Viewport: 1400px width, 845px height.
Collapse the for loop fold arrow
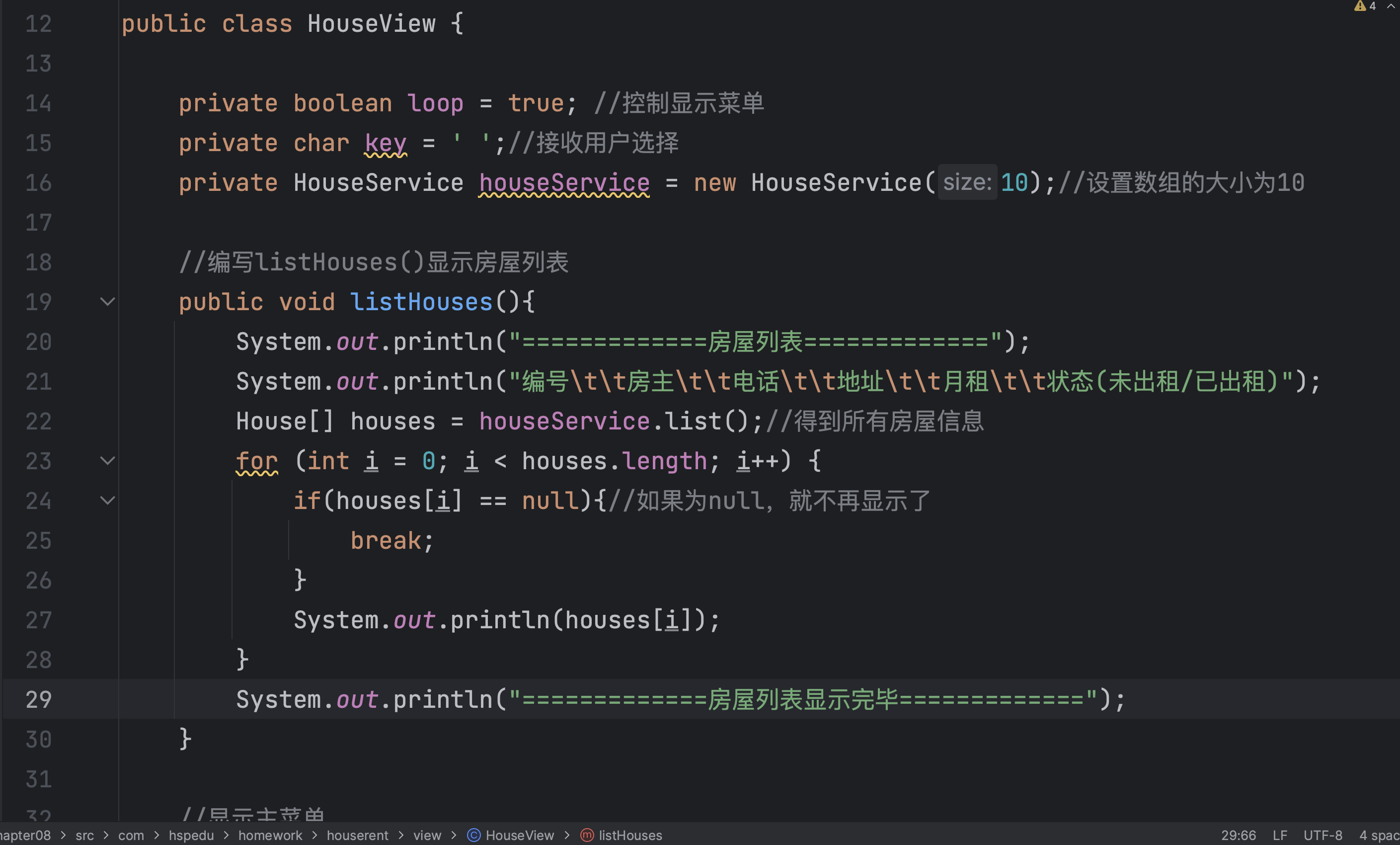[107, 461]
